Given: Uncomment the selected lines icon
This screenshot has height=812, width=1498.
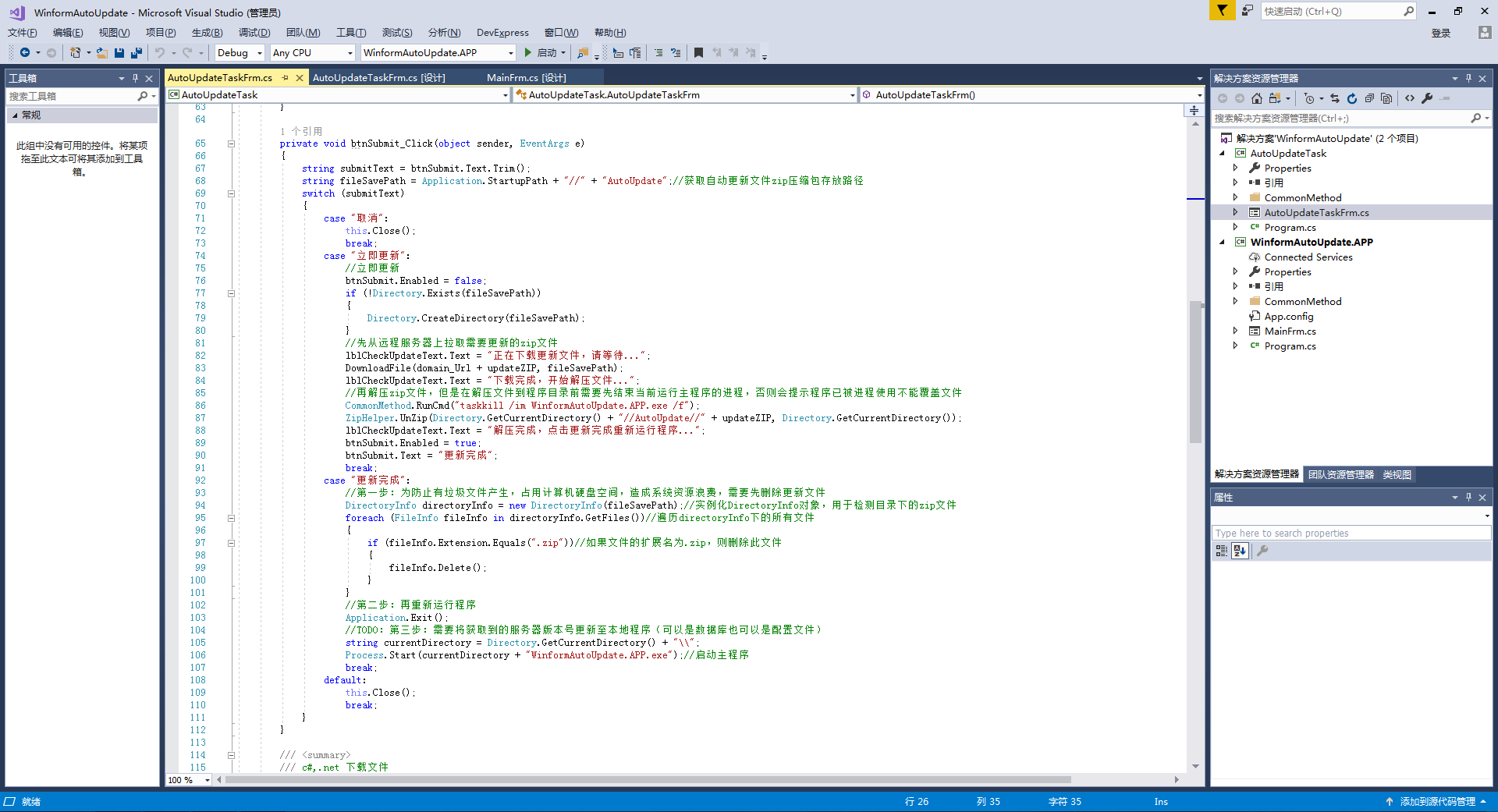Looking at the screenshot, I should 676,53.
